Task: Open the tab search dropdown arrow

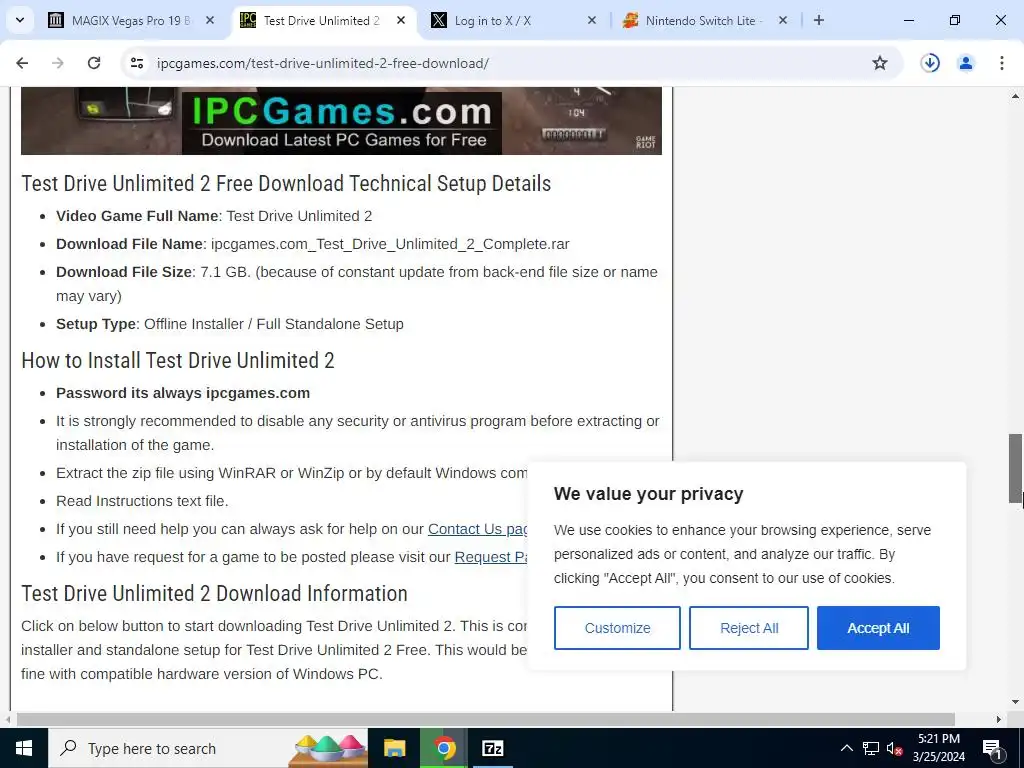Action: [20, 20]
